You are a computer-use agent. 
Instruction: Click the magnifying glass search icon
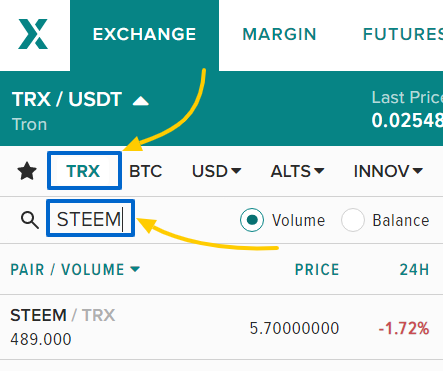point(29,220)
